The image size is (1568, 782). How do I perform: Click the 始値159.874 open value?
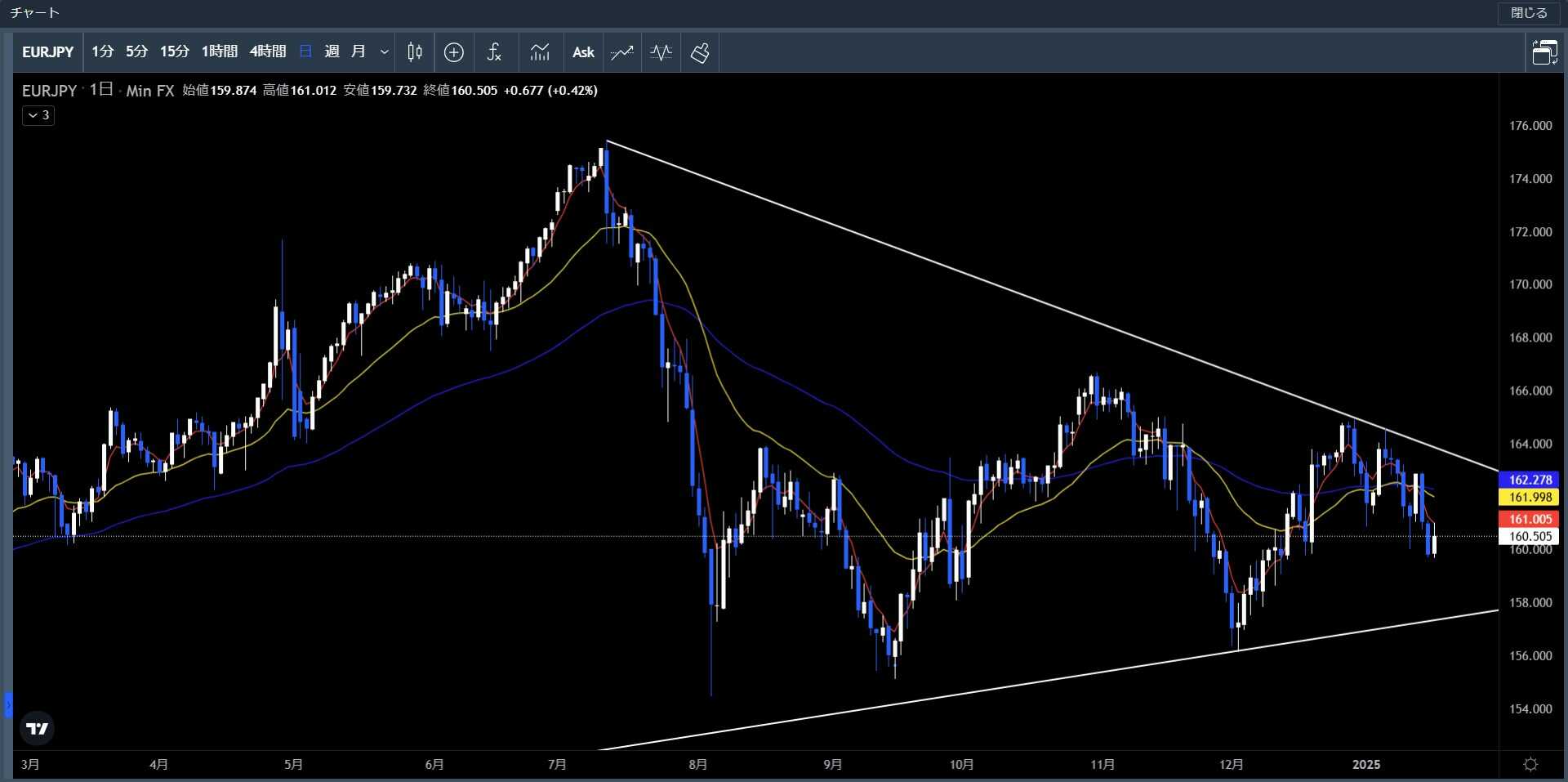[220, 90]
